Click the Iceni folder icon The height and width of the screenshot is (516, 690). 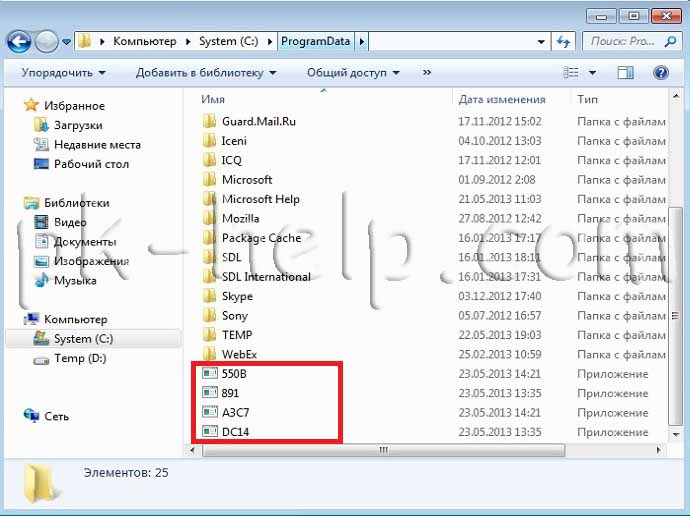[x=209, y=140]
